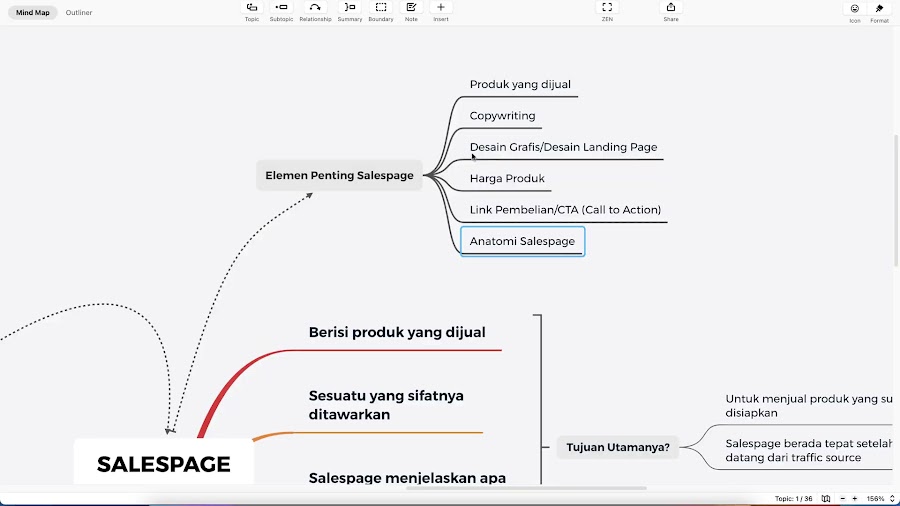Viewport: 900px width, 506px height.
Task: Switch to Mind Map view
Action: pyautogui.click(x=33, y=12)
